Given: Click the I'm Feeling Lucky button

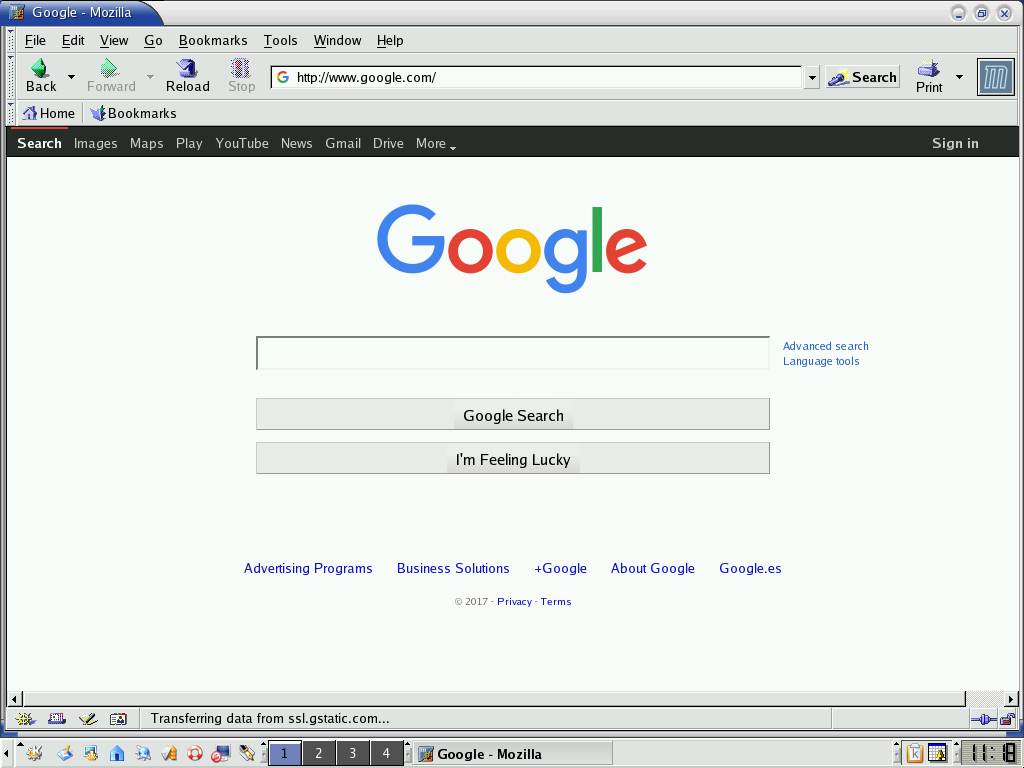Looking at the screenshot, I should point(513,458).
